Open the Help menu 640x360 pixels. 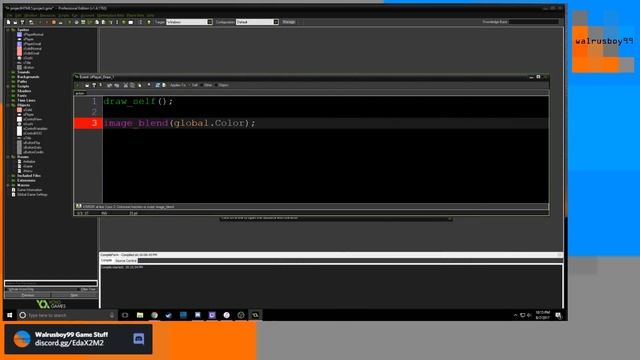pyautogui.click(x=151, y=16)
